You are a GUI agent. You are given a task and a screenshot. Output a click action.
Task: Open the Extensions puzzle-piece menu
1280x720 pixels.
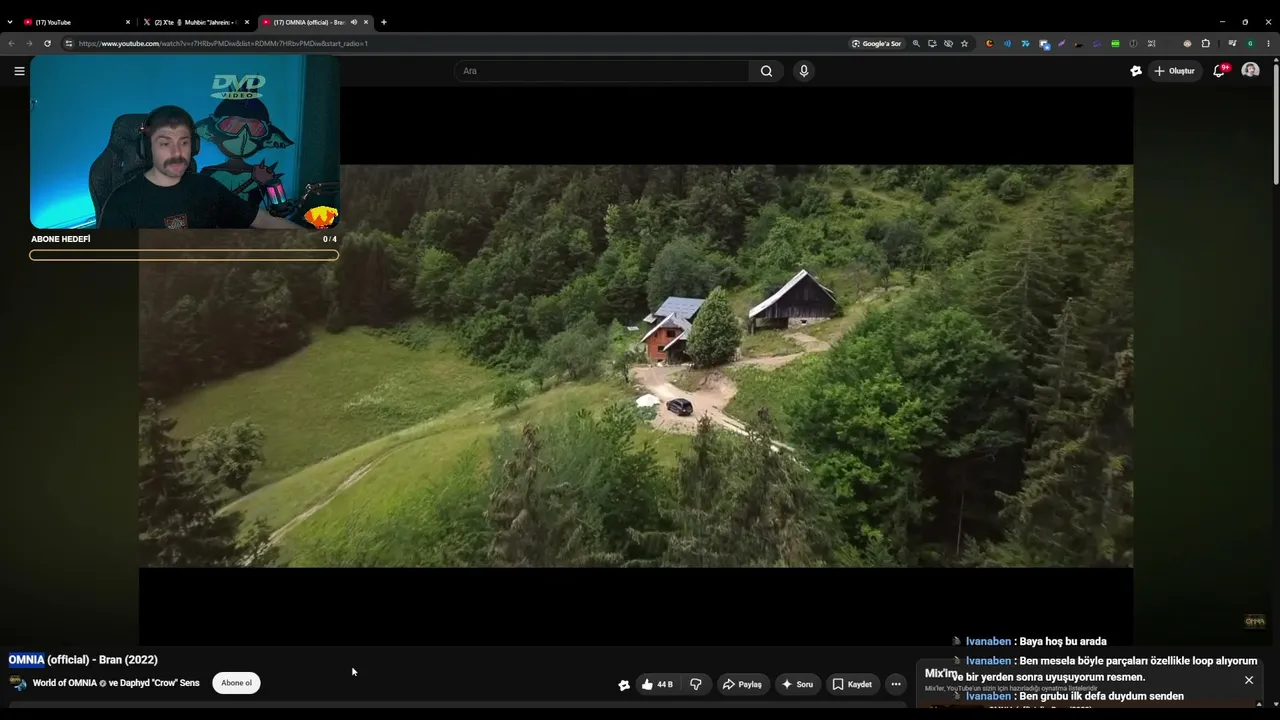[x=1205, y=43]
